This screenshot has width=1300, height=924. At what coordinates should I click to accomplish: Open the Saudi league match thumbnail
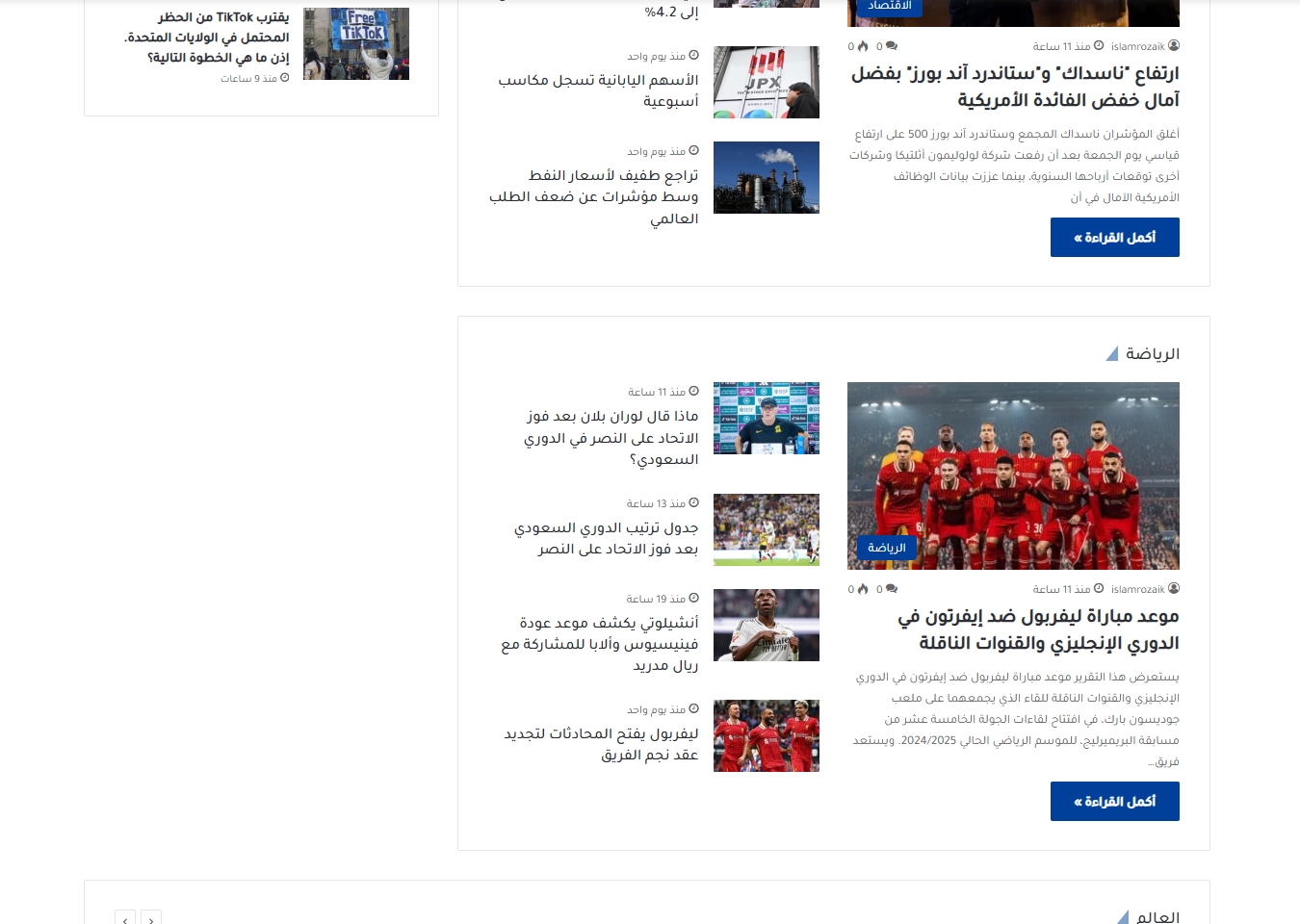click(767, 529)
